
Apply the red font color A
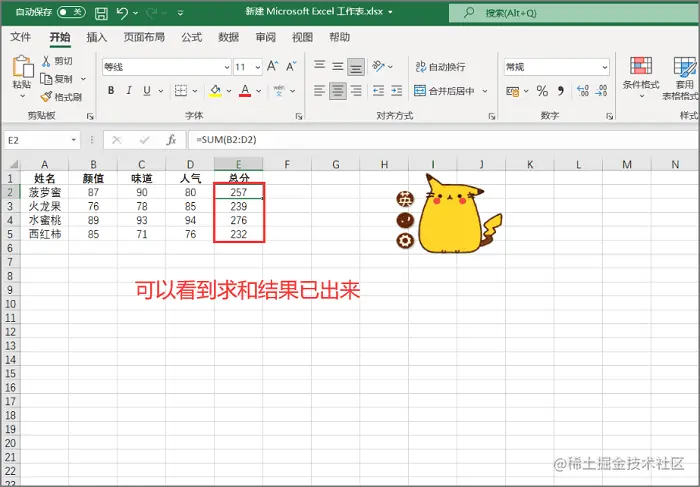245,91
